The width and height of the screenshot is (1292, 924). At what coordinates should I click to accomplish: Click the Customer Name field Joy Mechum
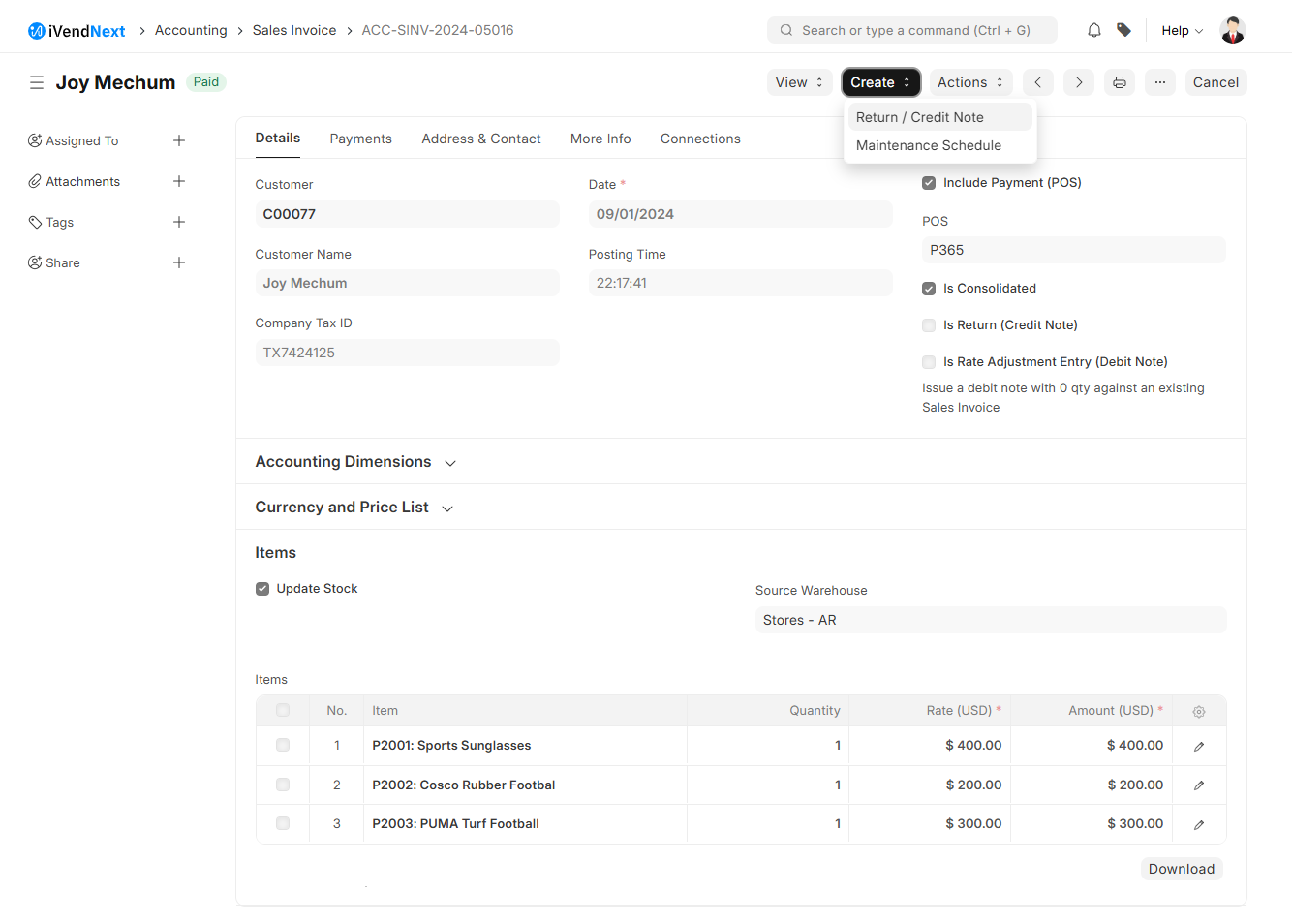point(407,283)
